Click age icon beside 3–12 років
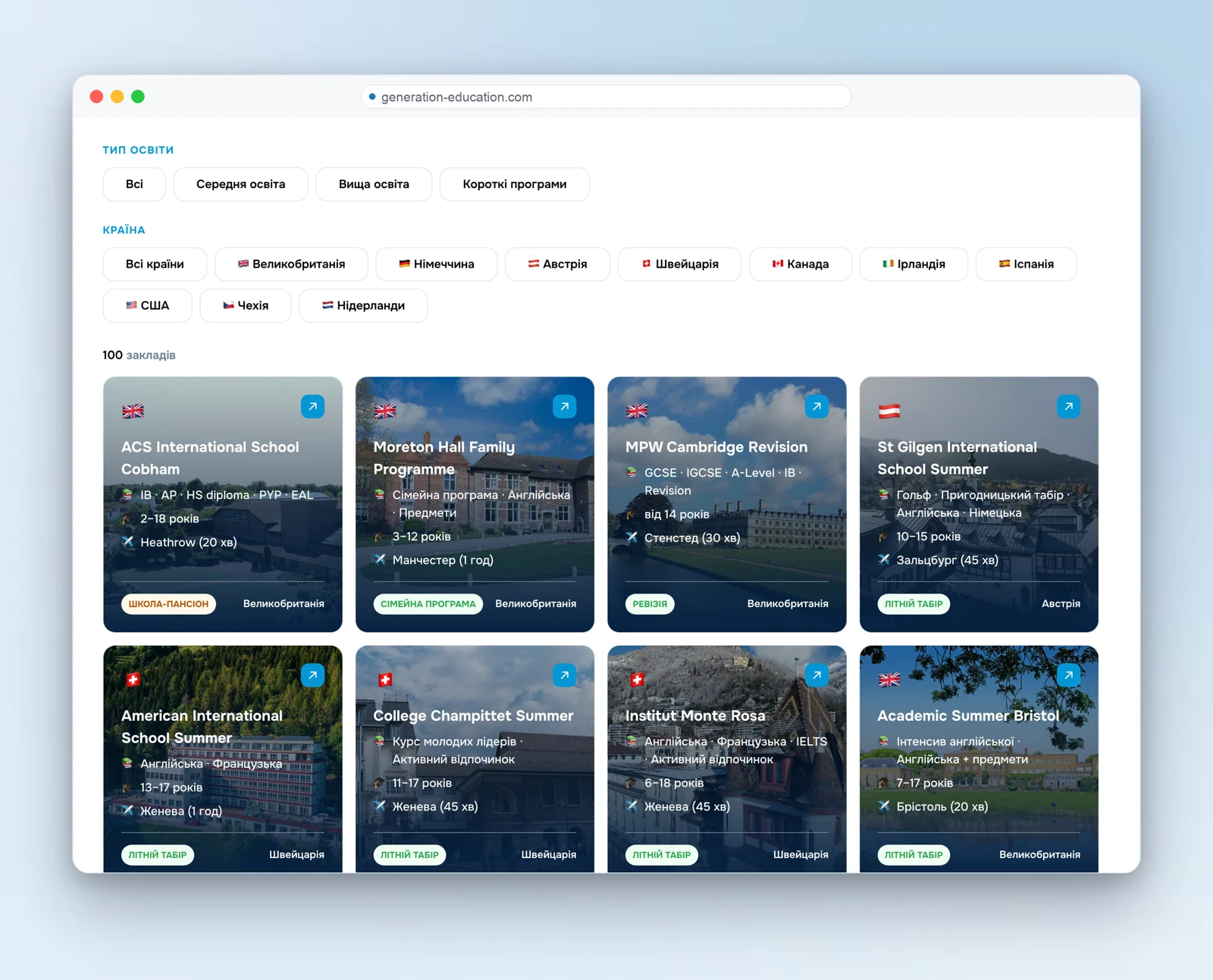 380,537
